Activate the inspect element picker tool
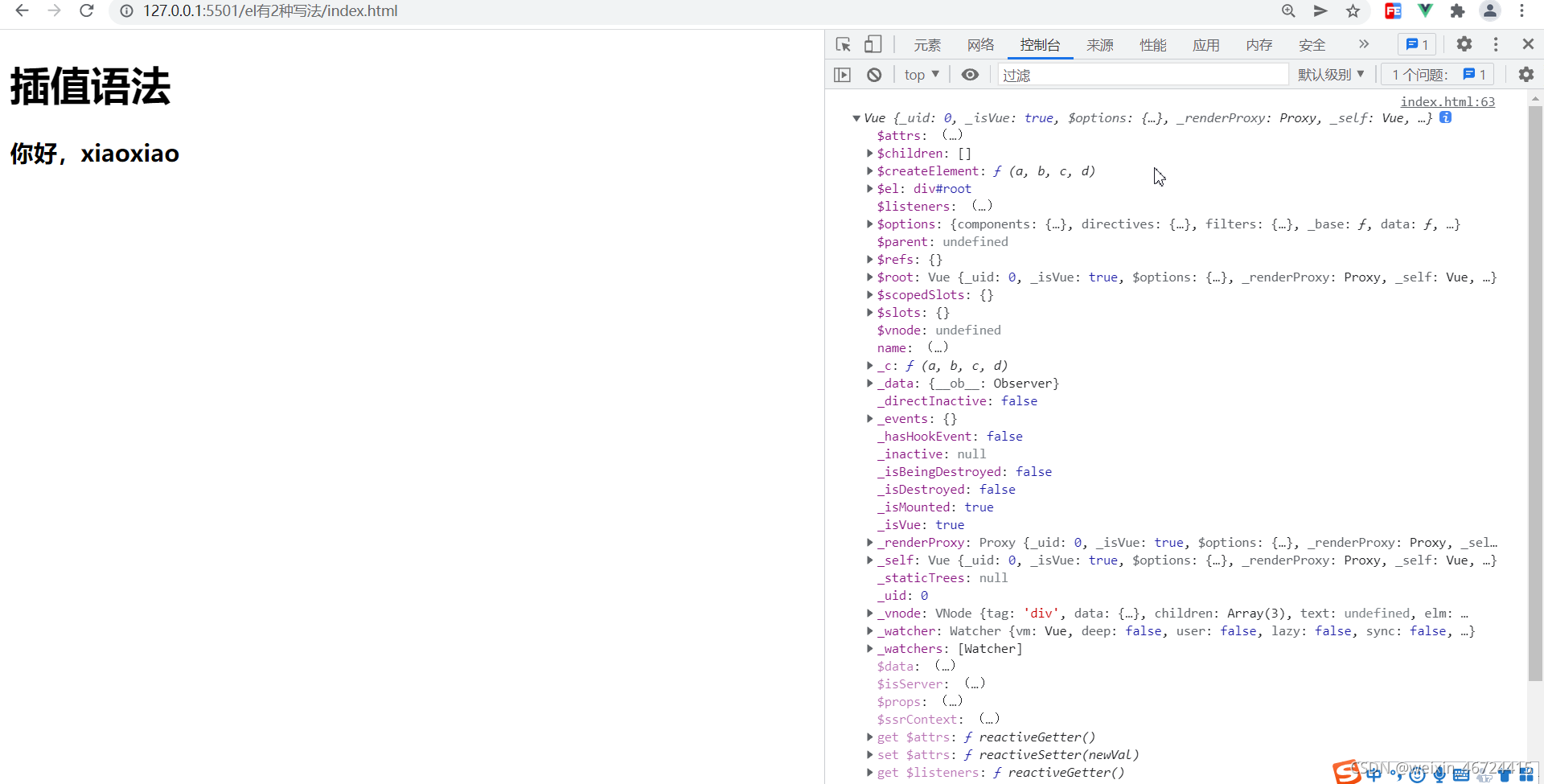 tap(843, 45)
